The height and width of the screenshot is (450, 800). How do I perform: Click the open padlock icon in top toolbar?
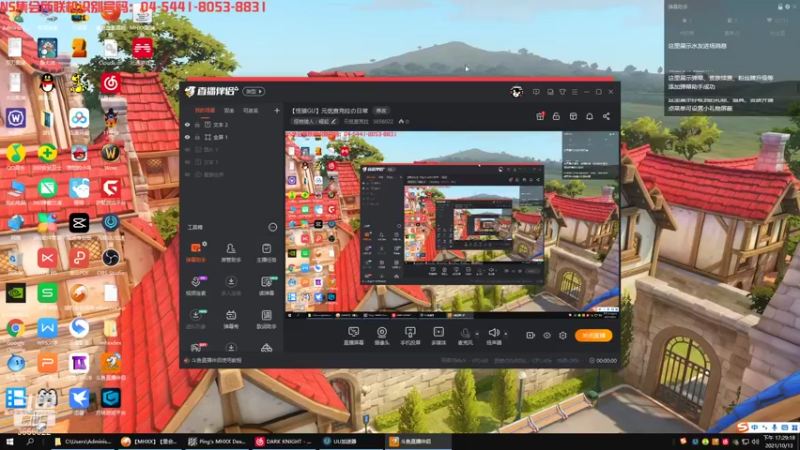556,116
